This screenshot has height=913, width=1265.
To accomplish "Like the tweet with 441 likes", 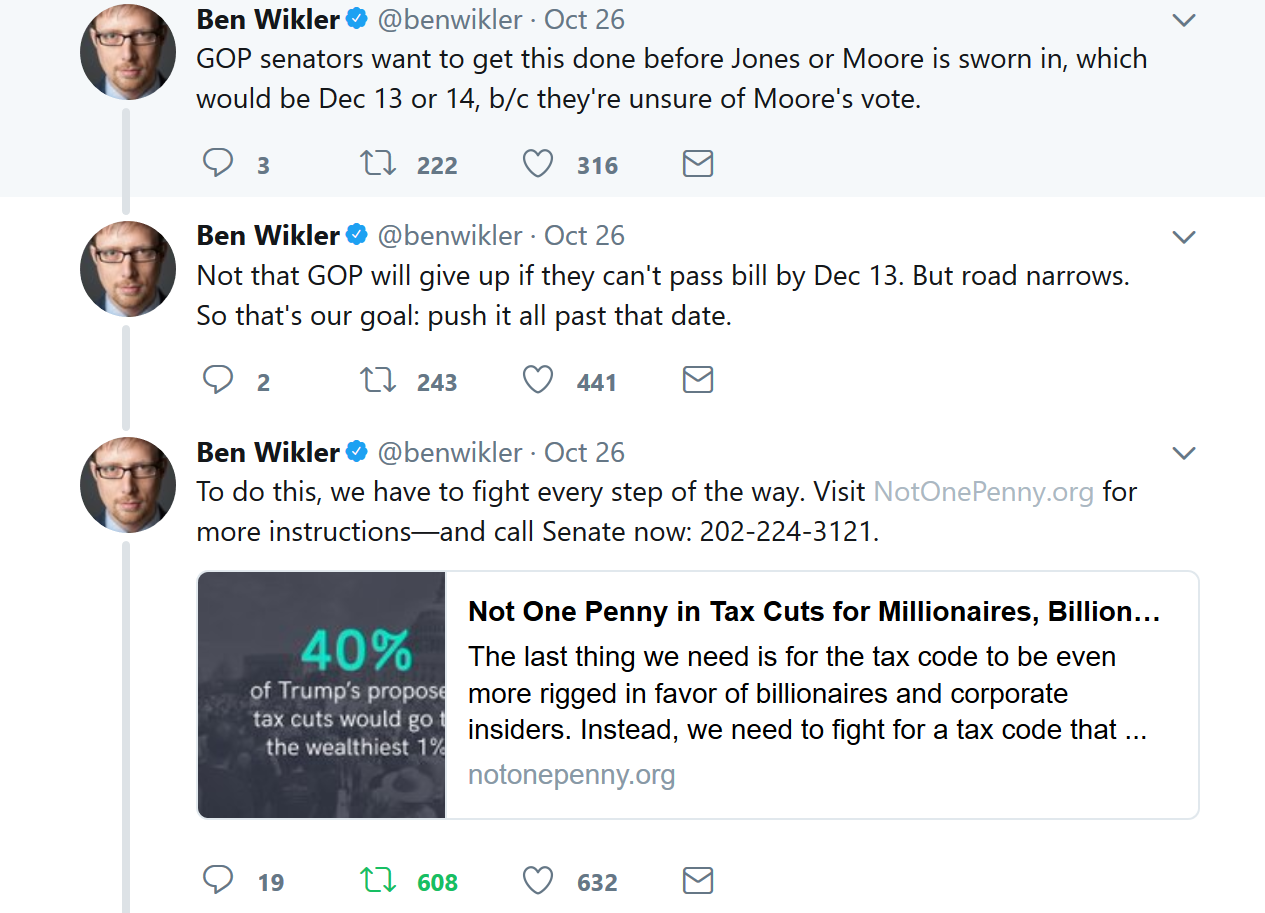I will pos(538,380).
